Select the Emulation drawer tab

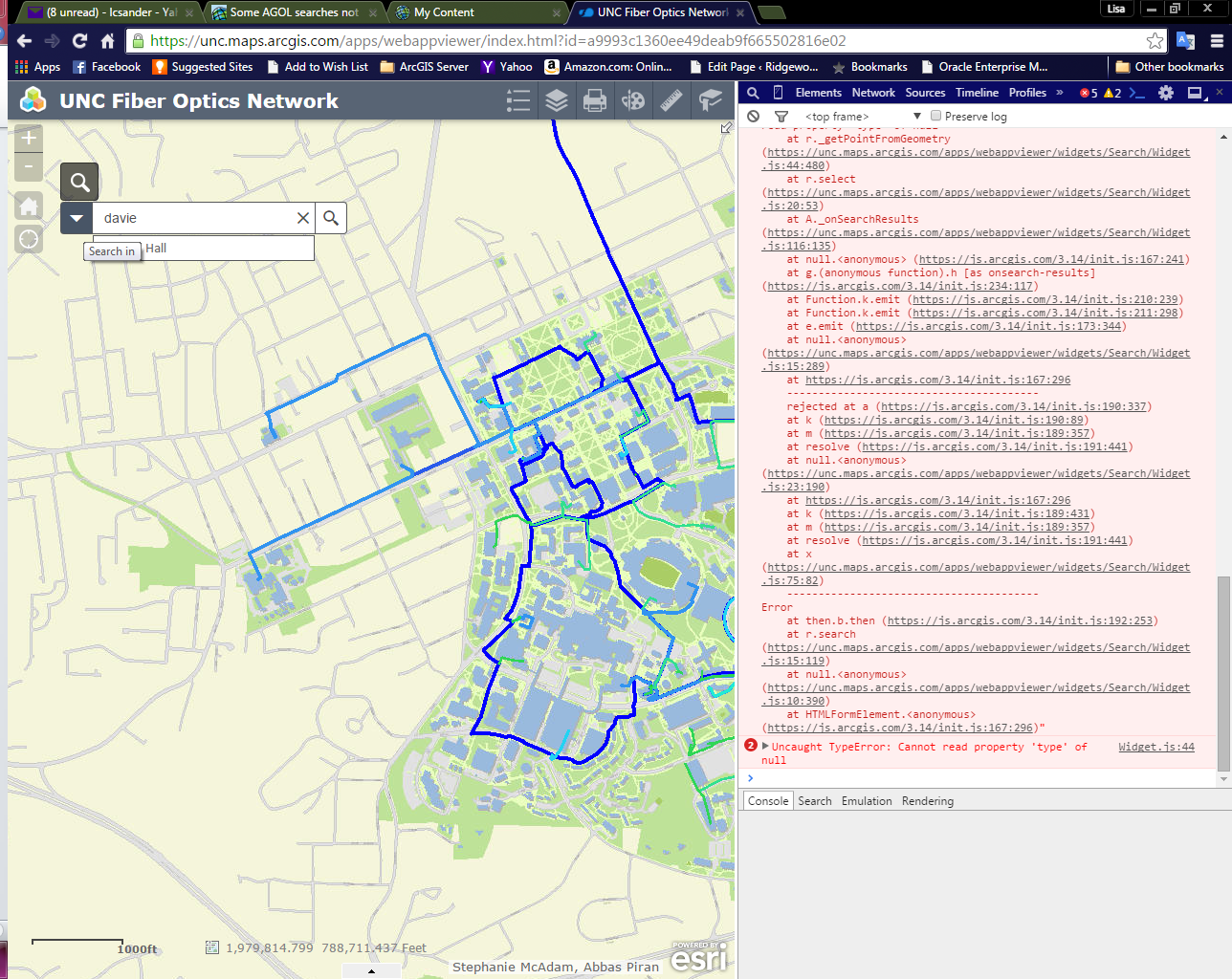pos(867,801)
